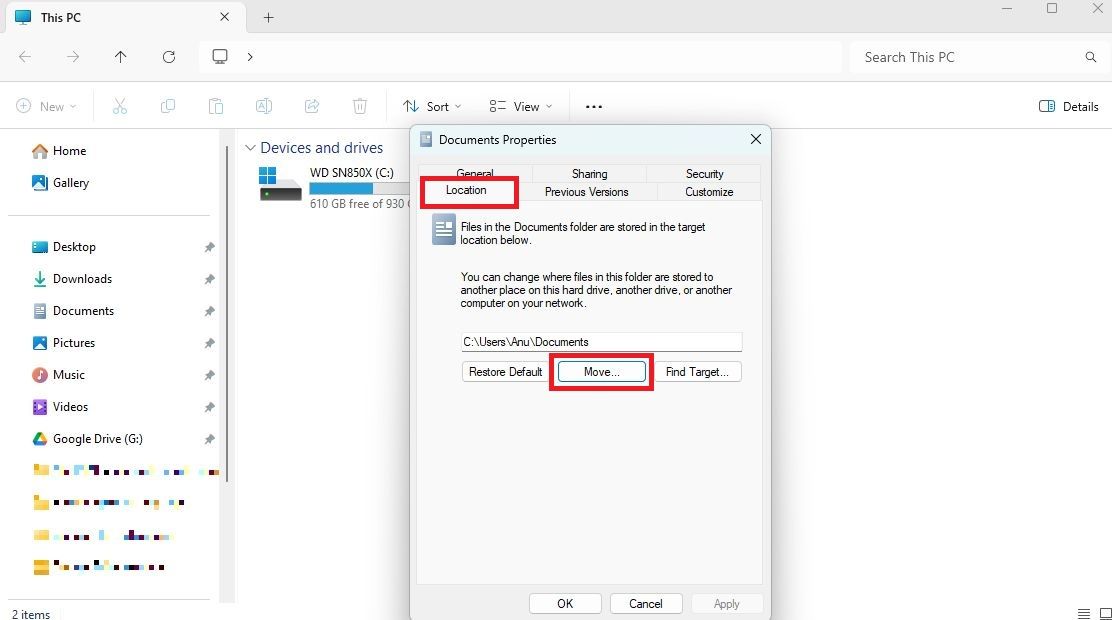
Task: Click the Cut scissors icon
Action: tap(120, 106)
